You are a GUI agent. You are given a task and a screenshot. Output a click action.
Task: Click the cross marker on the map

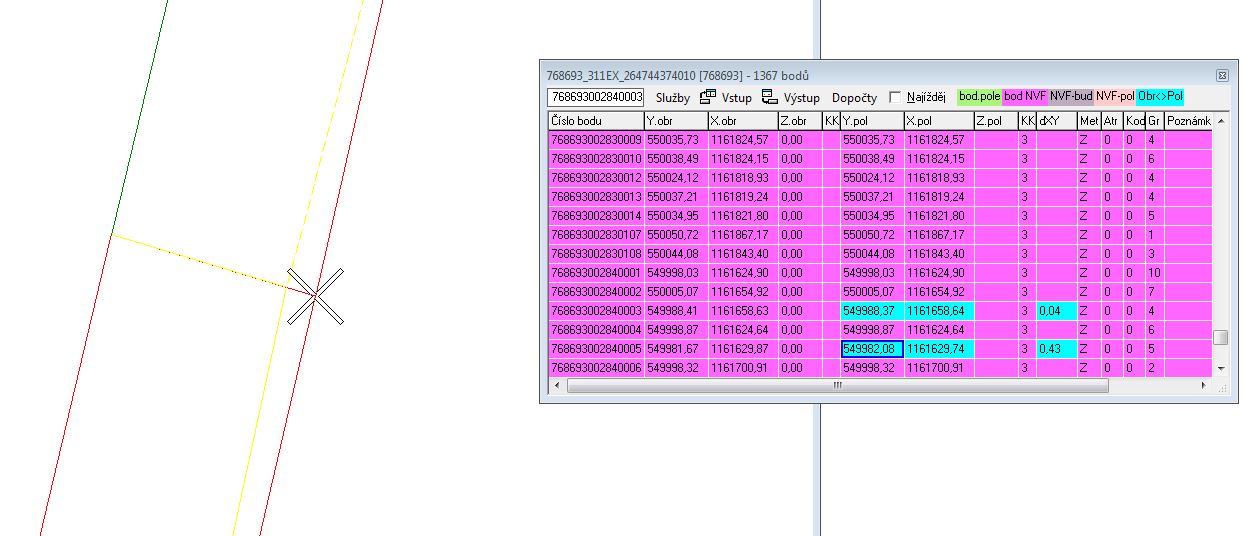click(315, 296)
